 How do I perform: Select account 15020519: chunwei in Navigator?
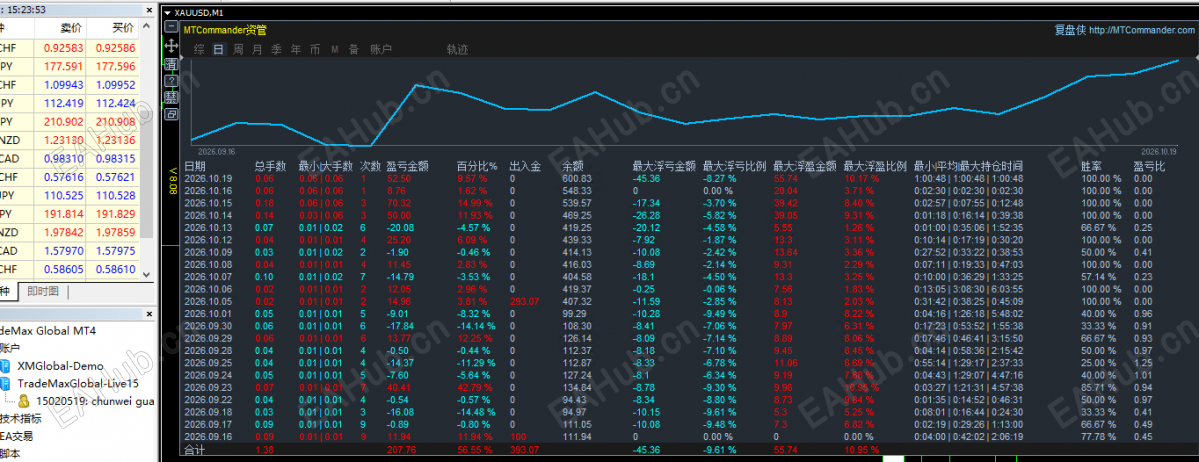[x=95, y=401]
